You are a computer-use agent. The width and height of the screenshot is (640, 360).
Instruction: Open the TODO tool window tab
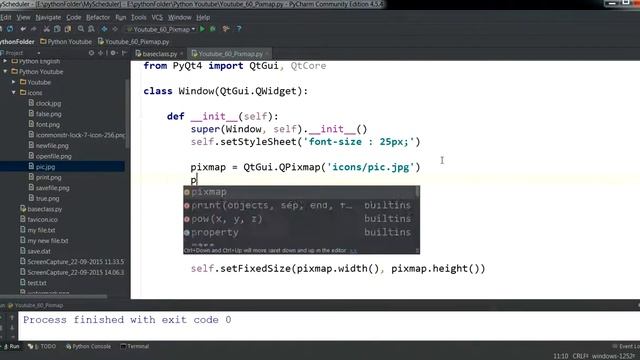(x=42, y=347)
